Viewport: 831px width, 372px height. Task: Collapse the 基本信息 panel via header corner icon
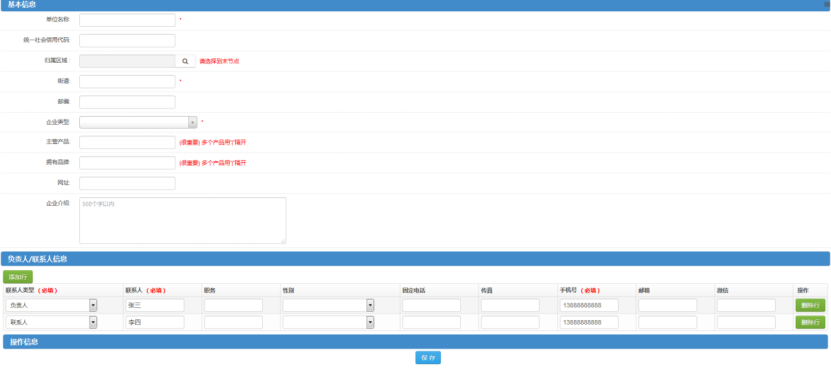pos(826,4)
